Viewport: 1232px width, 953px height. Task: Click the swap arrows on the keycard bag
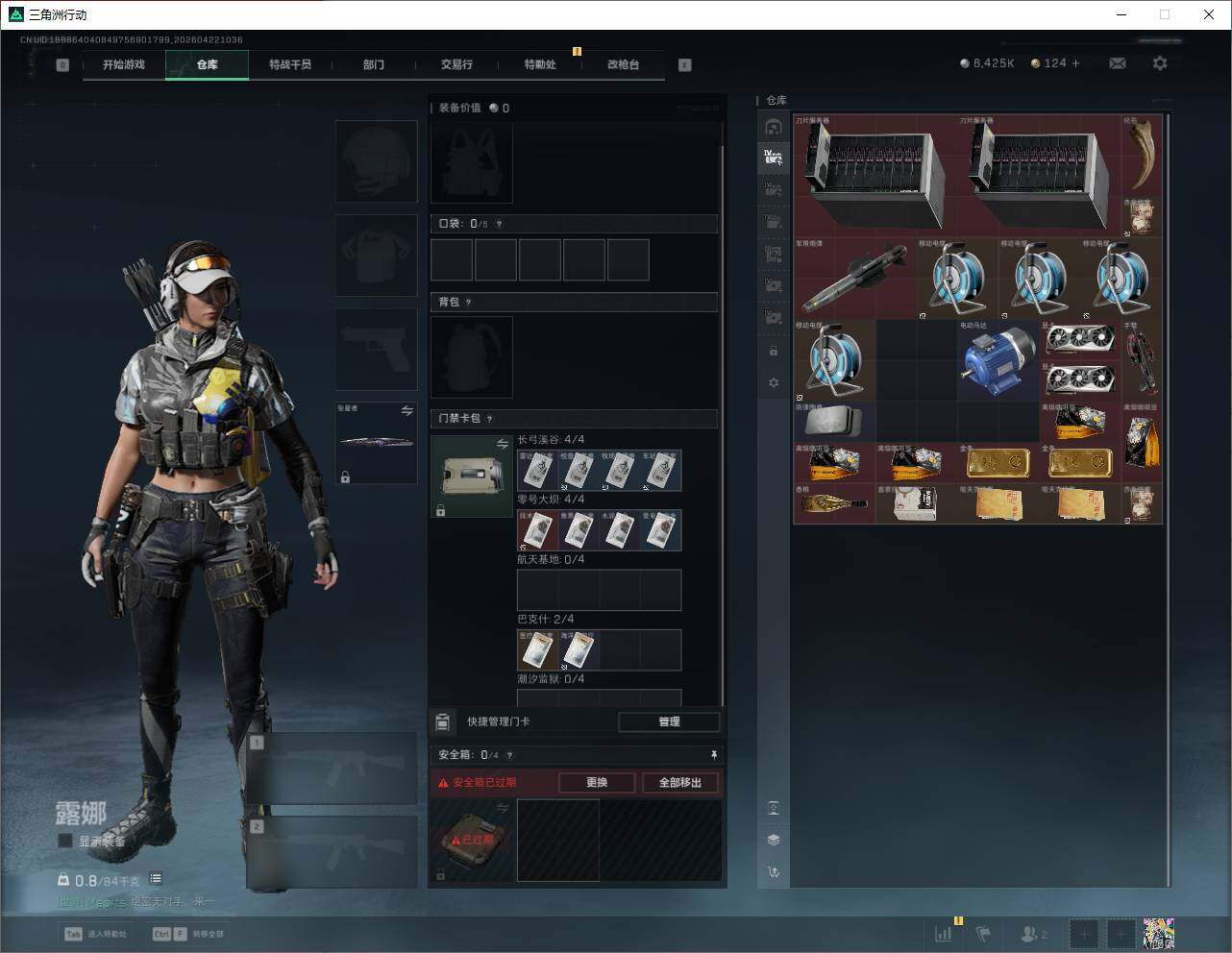[502, 444]
